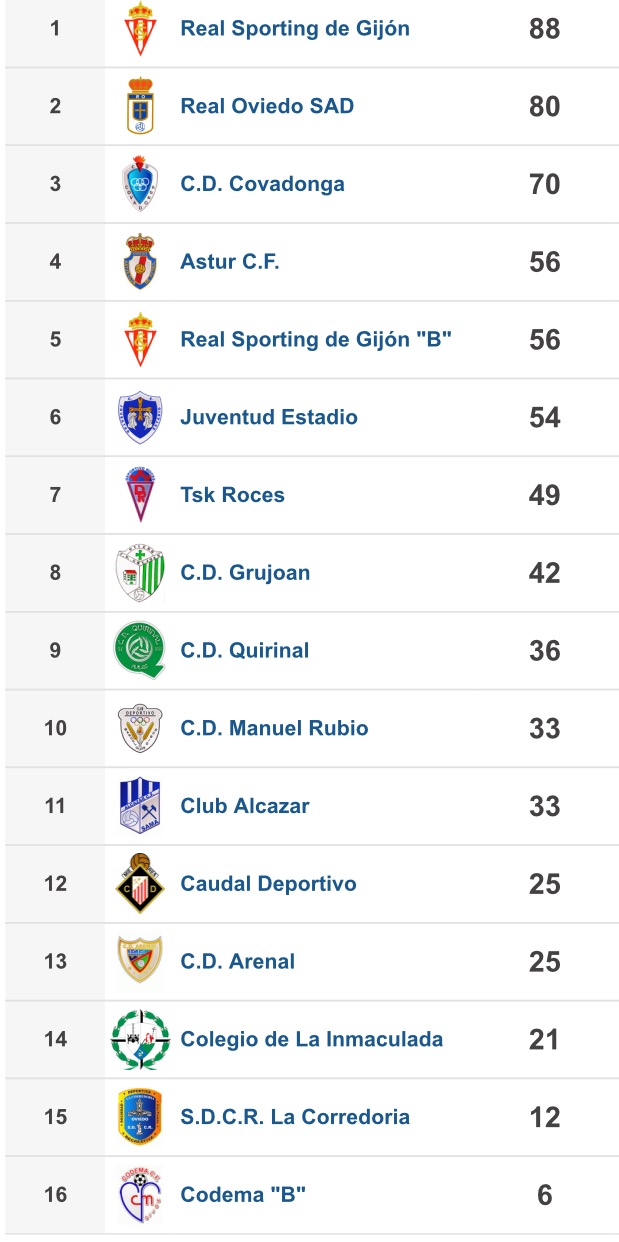
Task: Open the Real Sporting de Gijón "B" link
Action: [316, 339]
